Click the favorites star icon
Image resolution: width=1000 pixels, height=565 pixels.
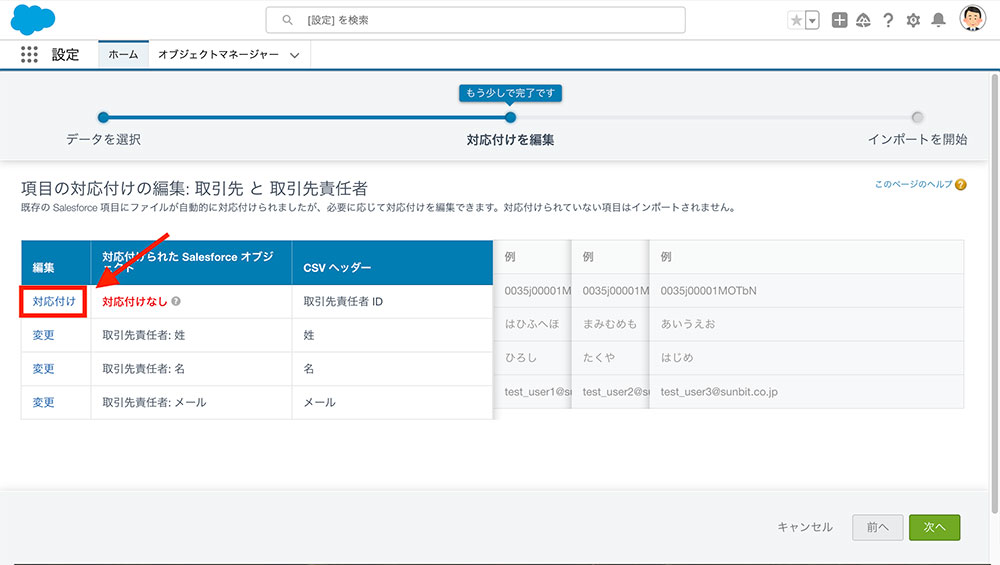[796, 20]
